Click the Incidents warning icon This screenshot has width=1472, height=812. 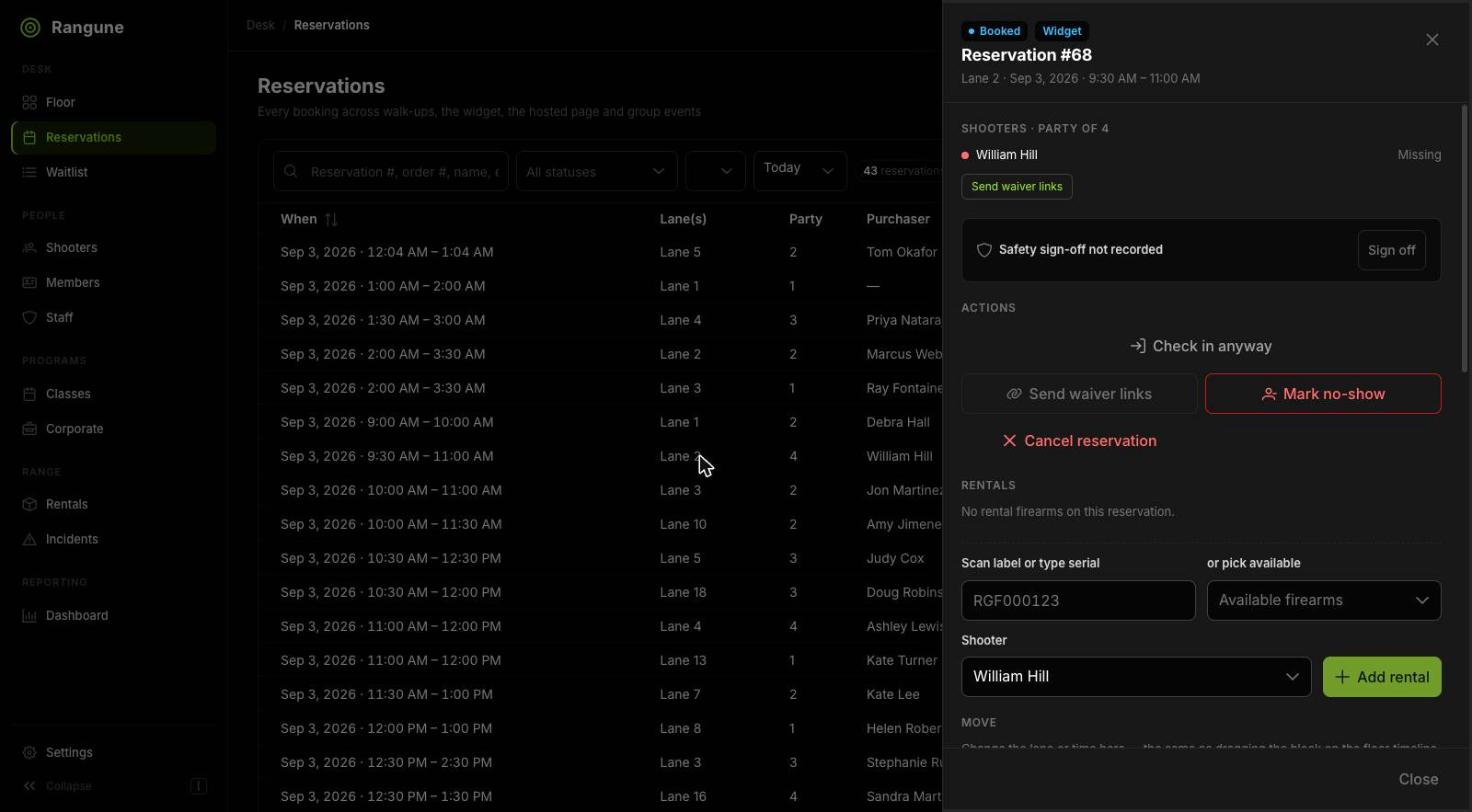(30, 539)
